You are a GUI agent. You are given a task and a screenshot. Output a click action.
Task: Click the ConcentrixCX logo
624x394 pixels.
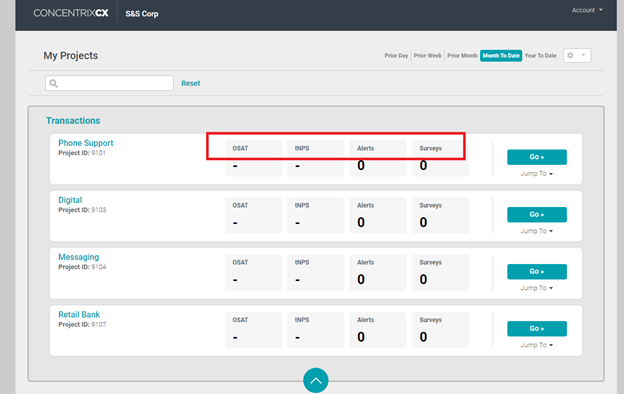(x=71, y=13)
